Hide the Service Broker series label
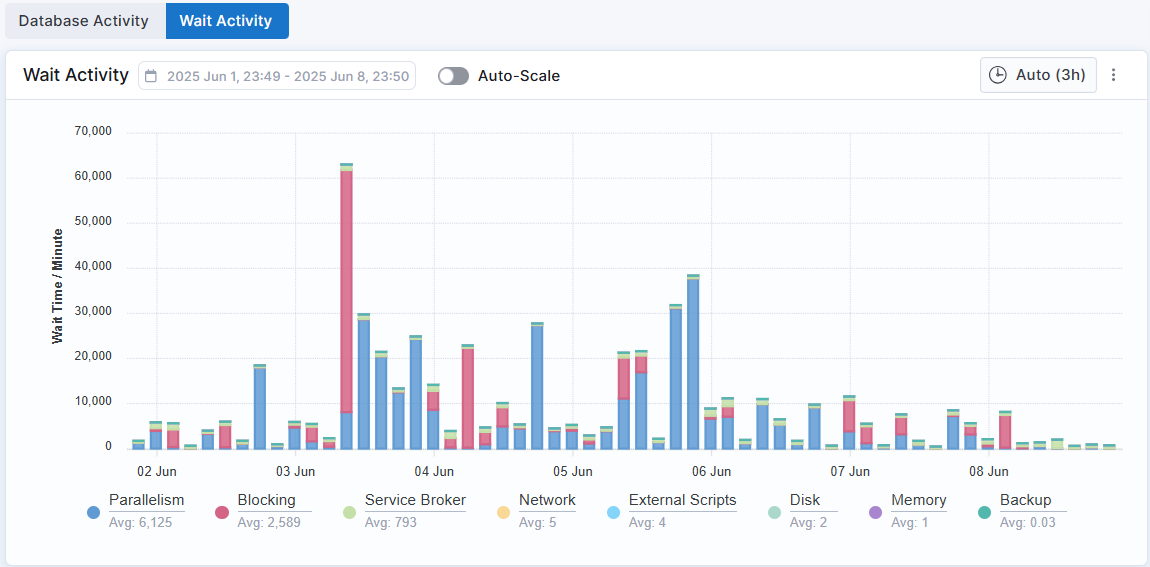The image size is (1150, 567). pyautogui.click(x=415, y=500)
